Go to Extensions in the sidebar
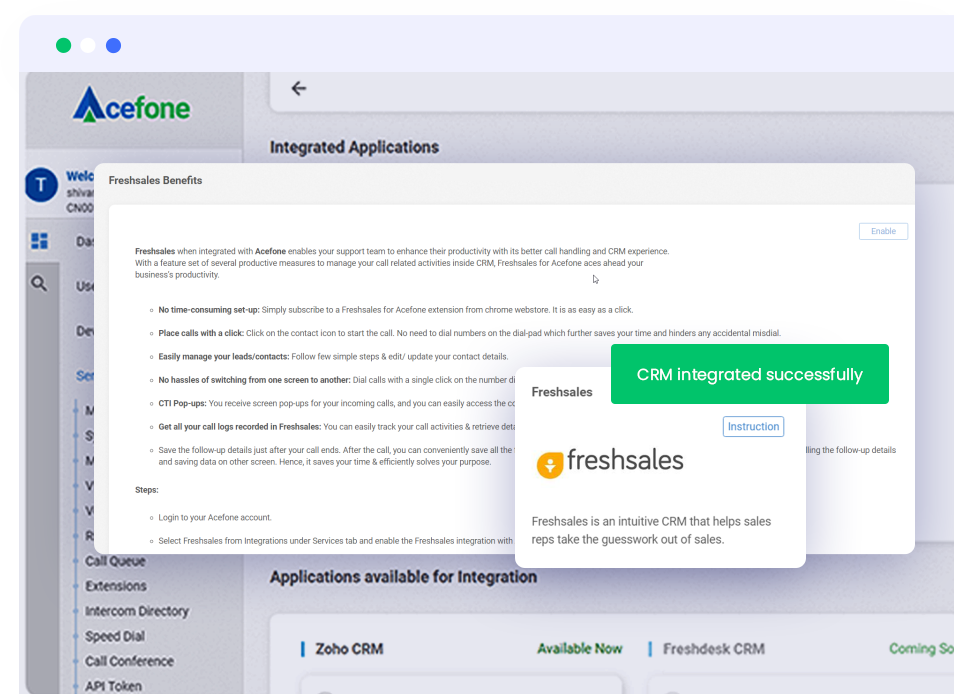 click(x=116, y=586)
